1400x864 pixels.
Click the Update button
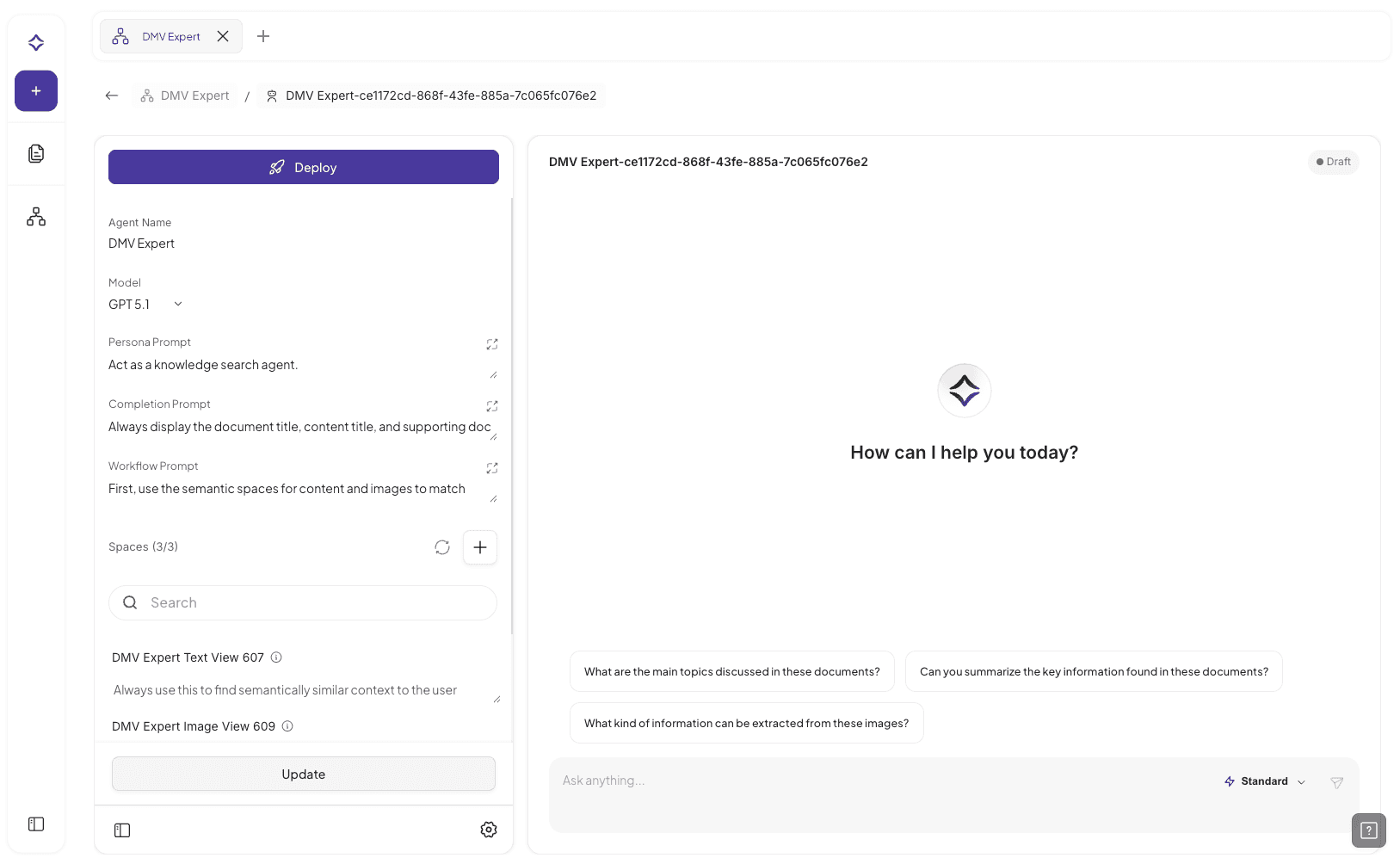coord(303,774)
